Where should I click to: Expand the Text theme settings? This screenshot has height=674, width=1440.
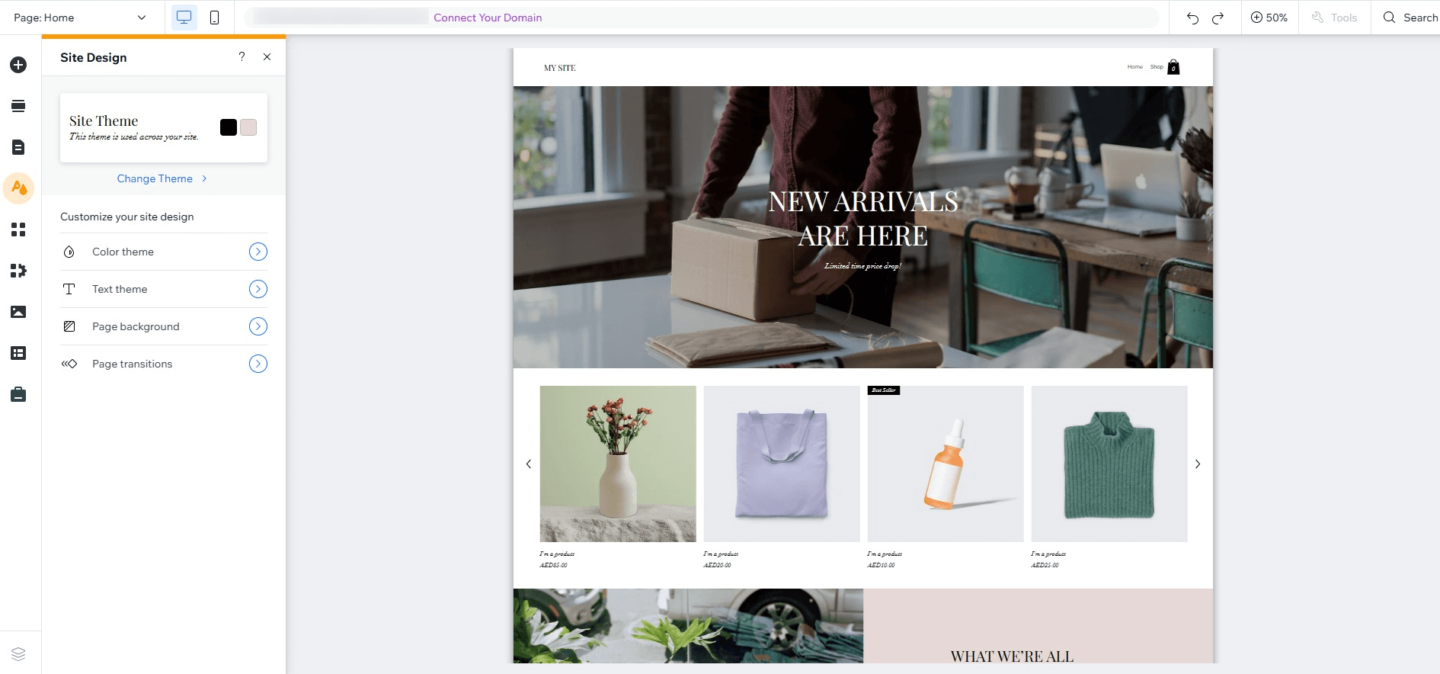[164, 289]
